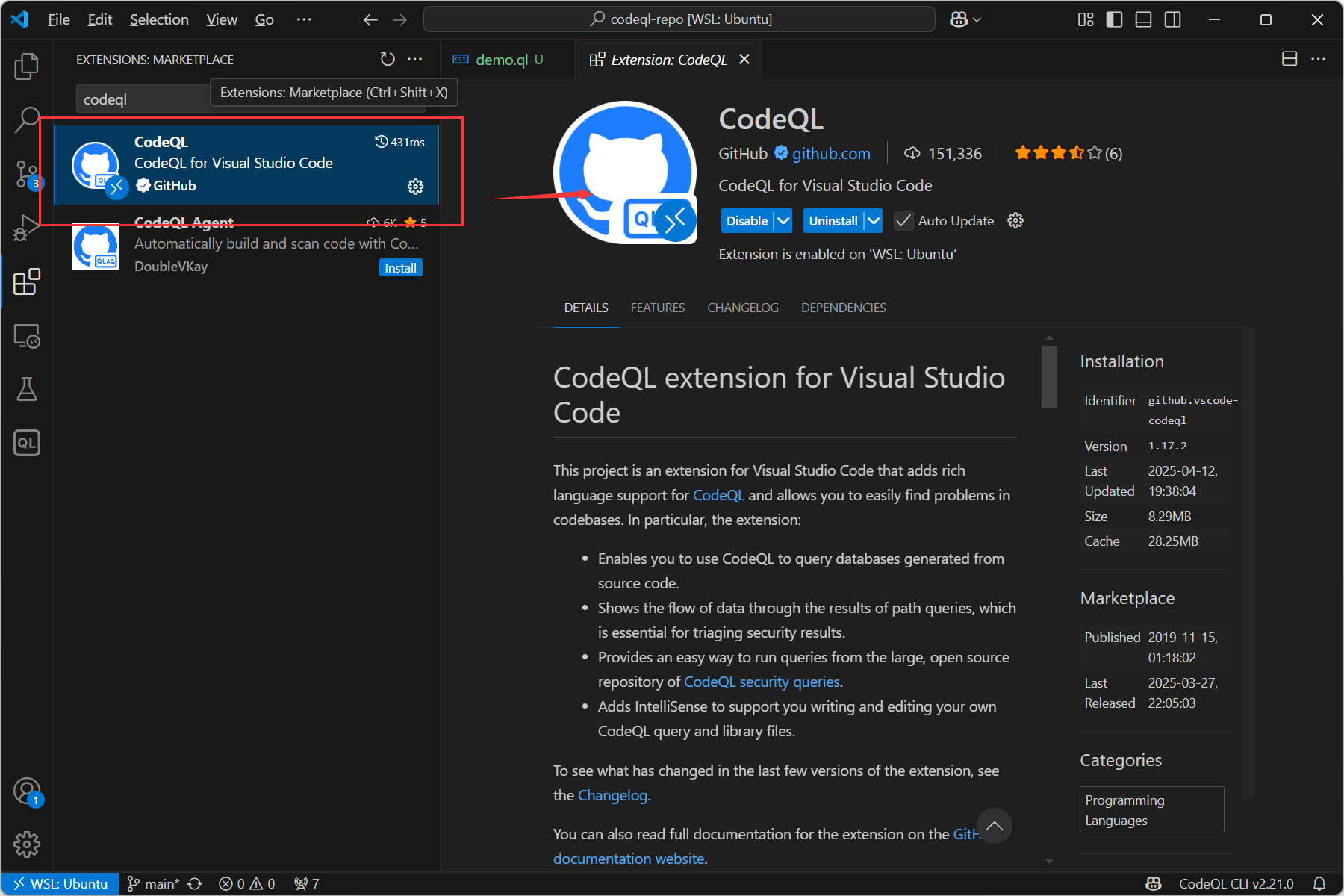Install the CodeQL Agent extension

coord(401,267)
